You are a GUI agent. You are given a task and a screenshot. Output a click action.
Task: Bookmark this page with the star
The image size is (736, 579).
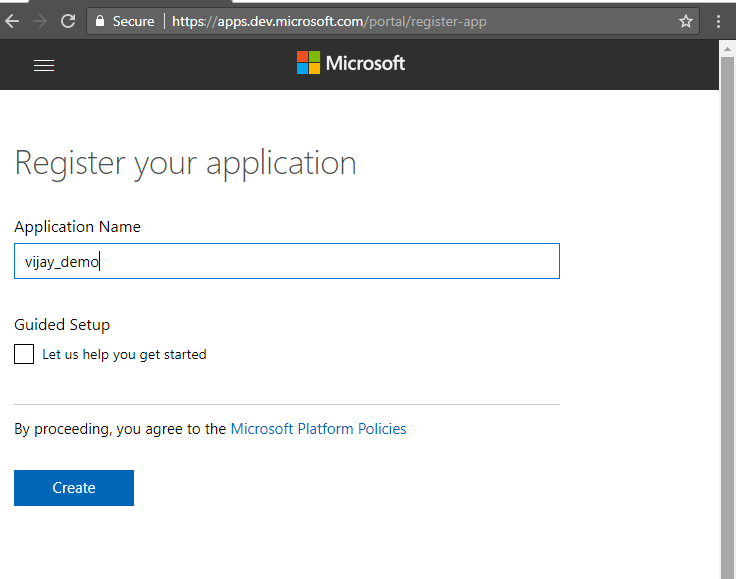pos(686,21)
